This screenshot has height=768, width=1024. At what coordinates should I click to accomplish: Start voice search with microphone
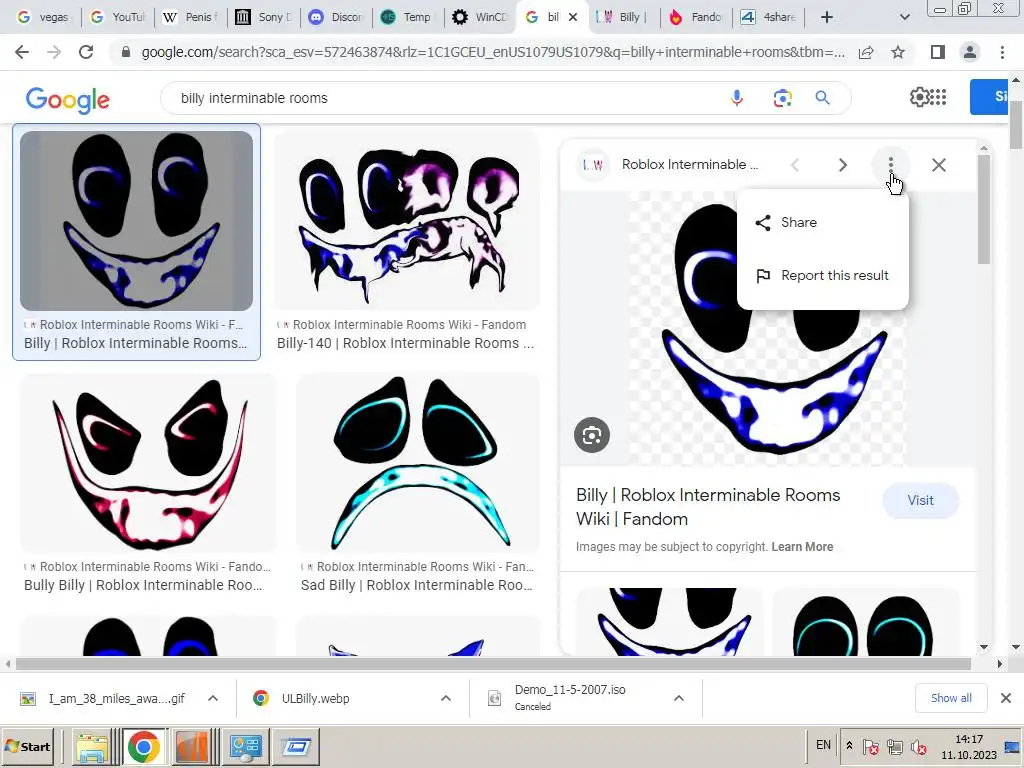[737, 98]
